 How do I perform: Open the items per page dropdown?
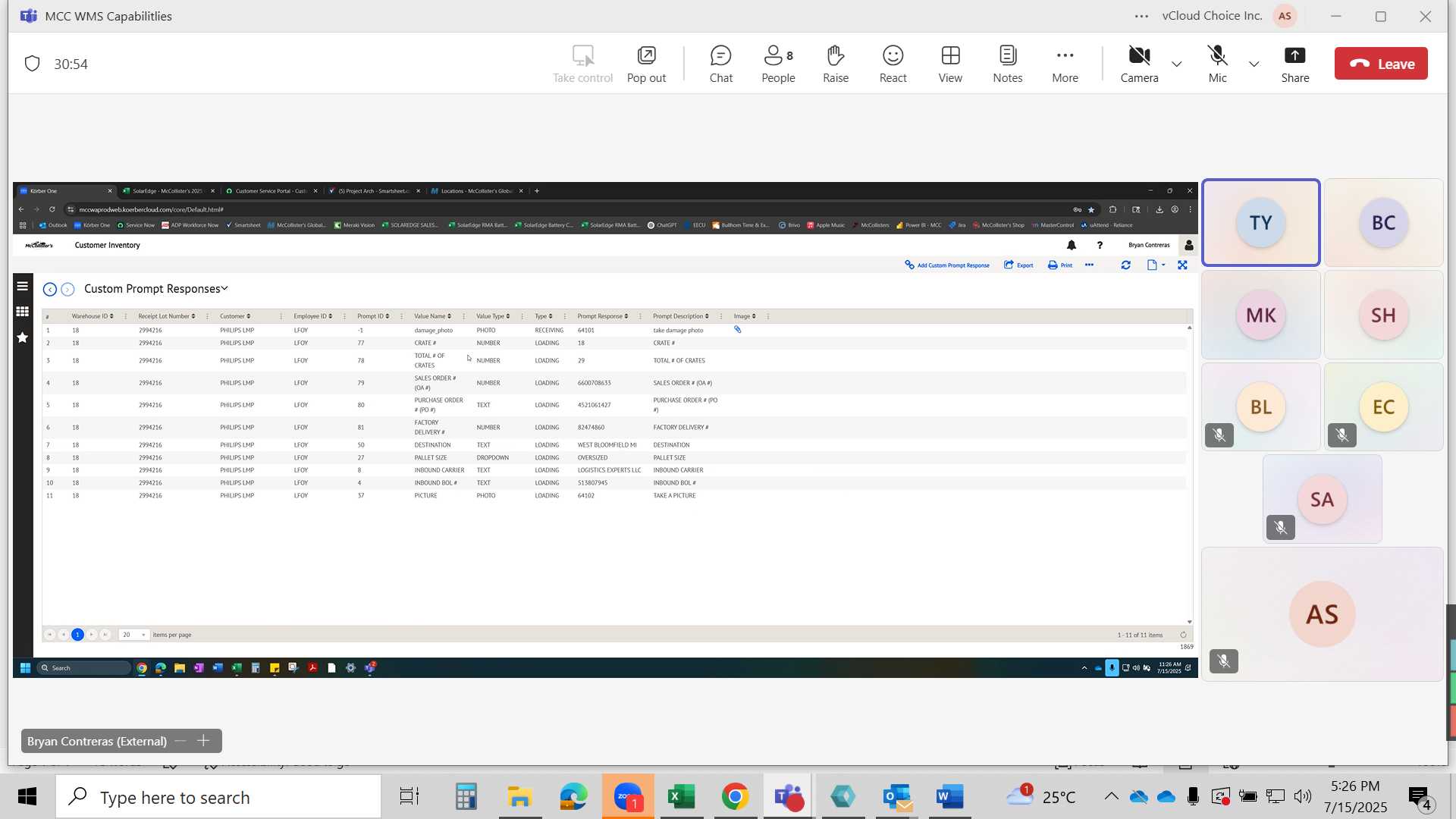click(x=133, y=635)
